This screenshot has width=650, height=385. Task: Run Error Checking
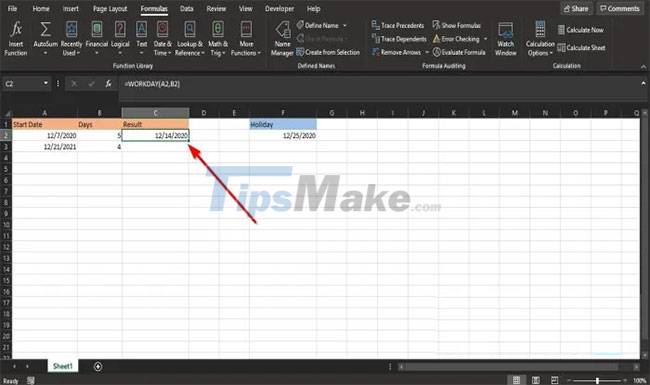click(x=456, y=39)
